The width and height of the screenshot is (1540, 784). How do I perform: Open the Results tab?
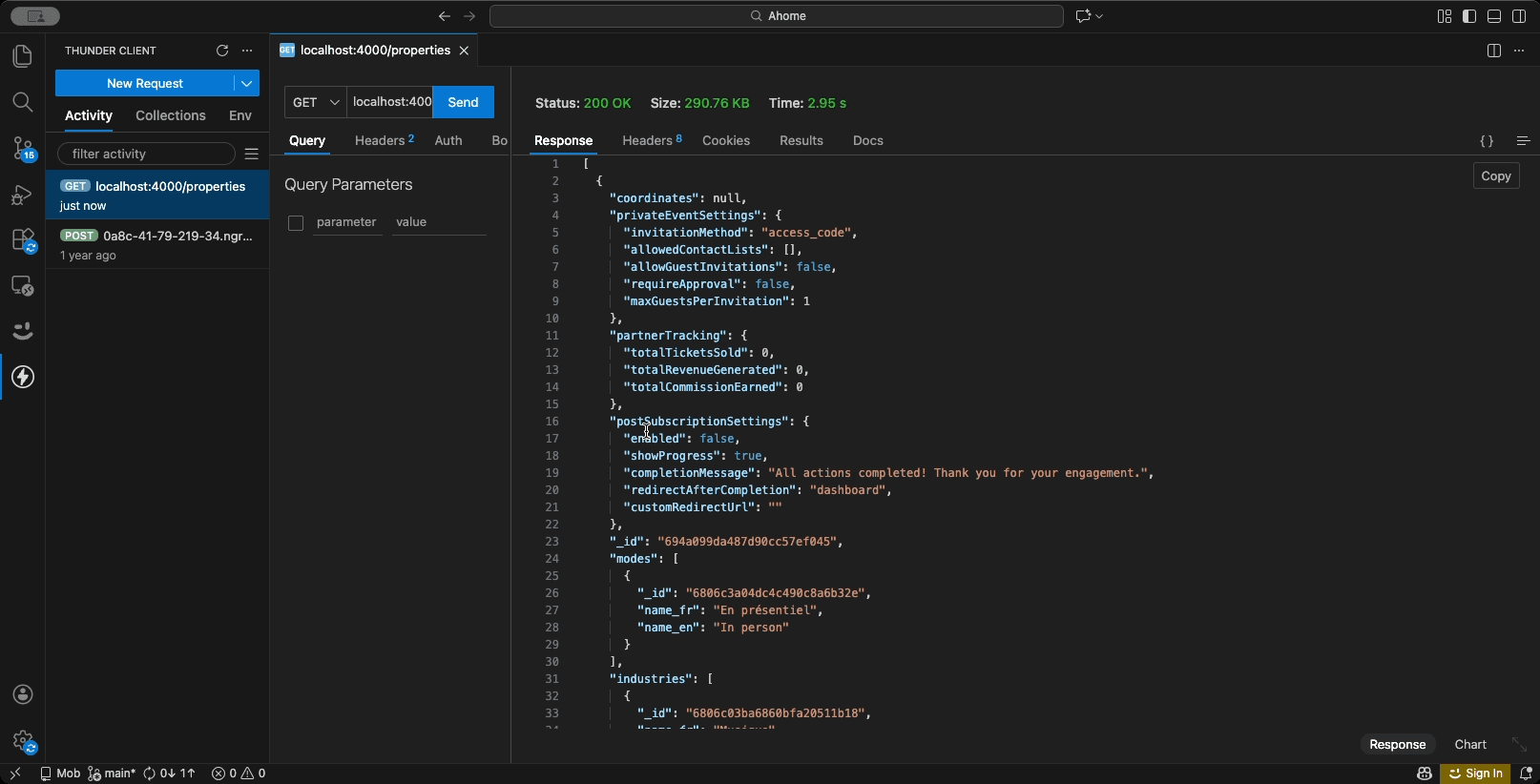[801, 140]
